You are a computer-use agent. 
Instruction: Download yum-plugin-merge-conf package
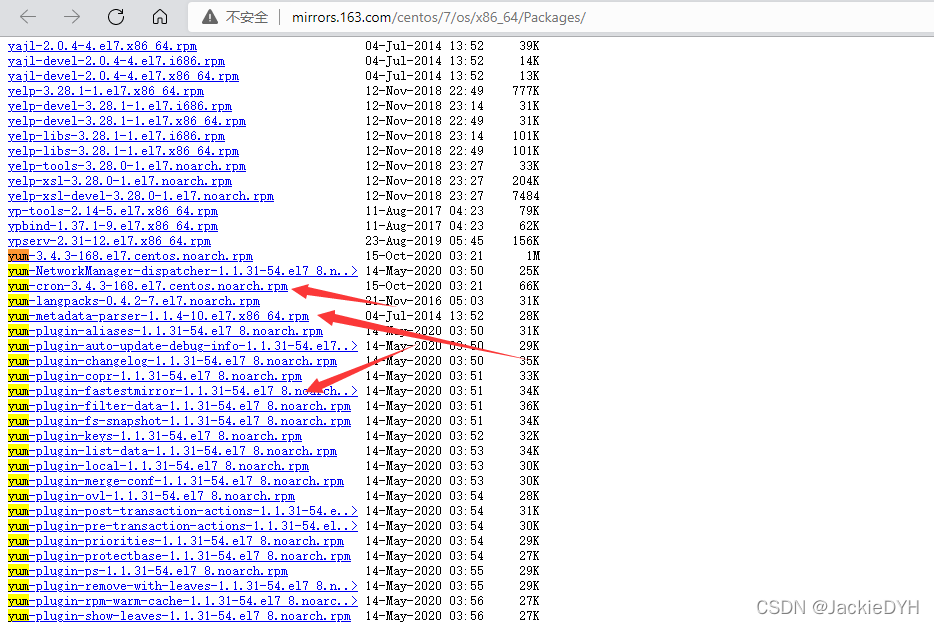[176, 481]
